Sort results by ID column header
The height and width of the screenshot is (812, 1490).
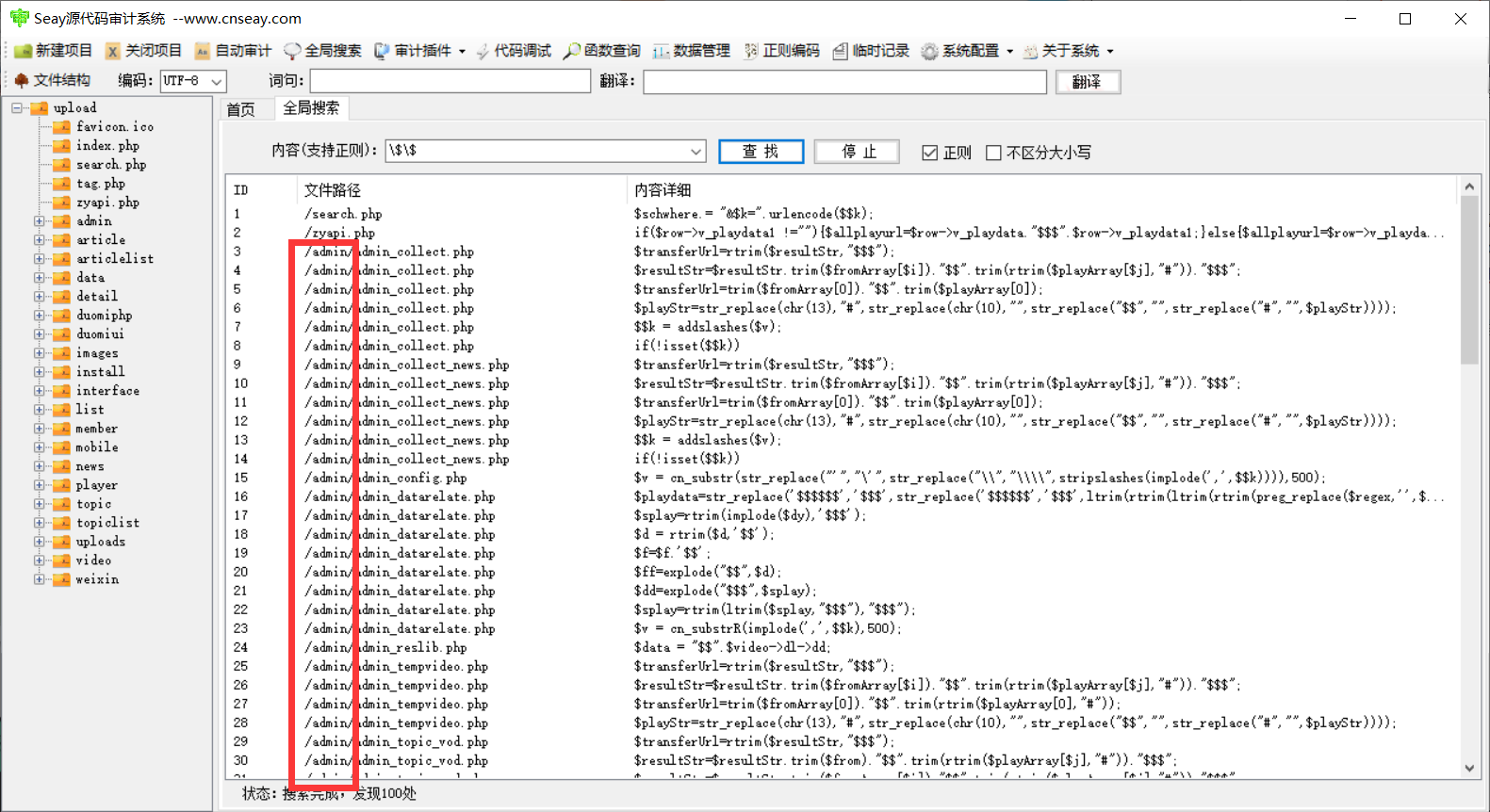pyautogui.click(x=261, y=190)
